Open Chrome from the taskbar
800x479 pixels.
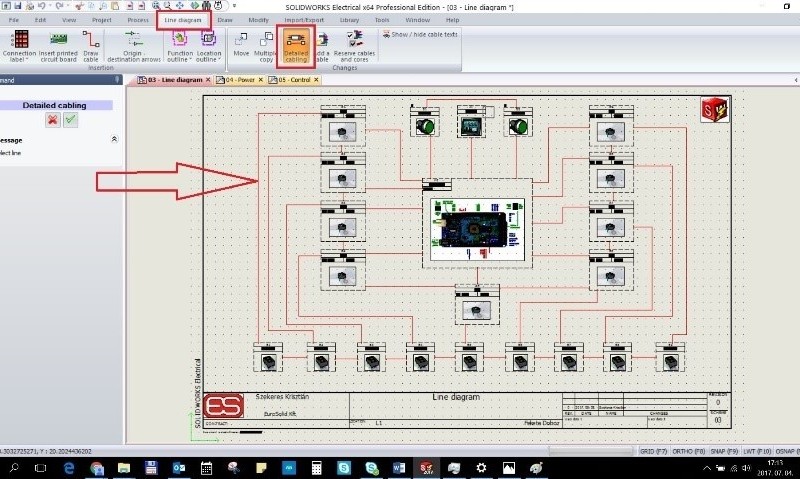(96, 468)
